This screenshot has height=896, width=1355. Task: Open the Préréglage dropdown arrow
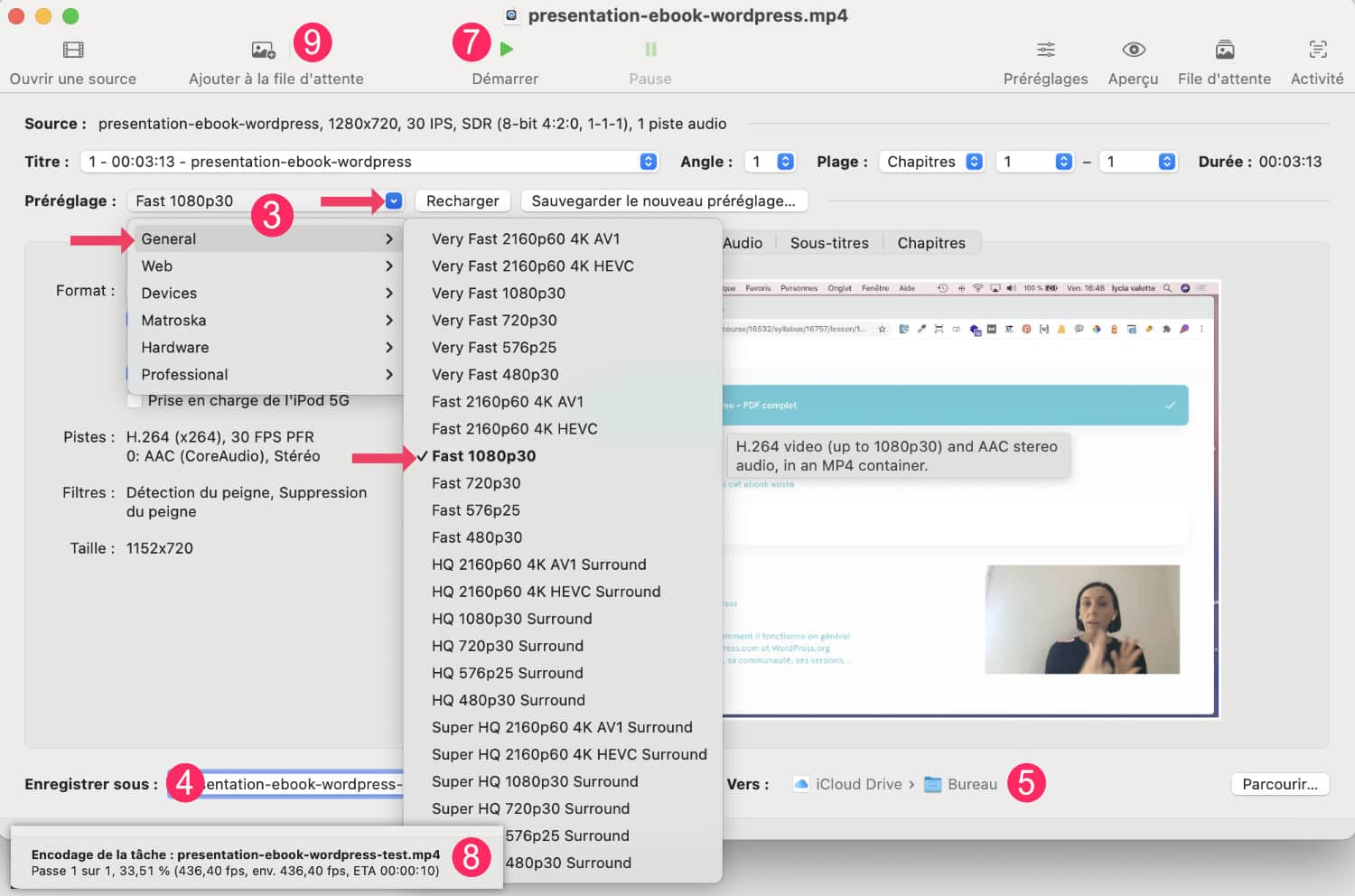pos(394,201)
